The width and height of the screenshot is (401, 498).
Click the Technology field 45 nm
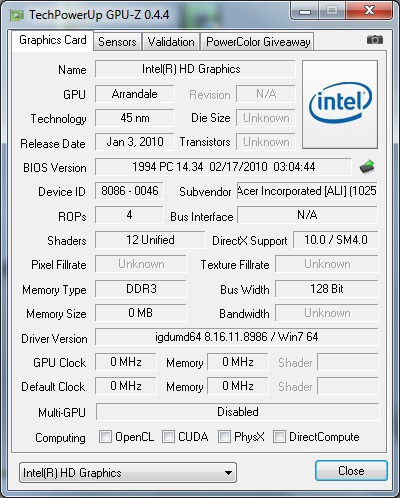135,118
